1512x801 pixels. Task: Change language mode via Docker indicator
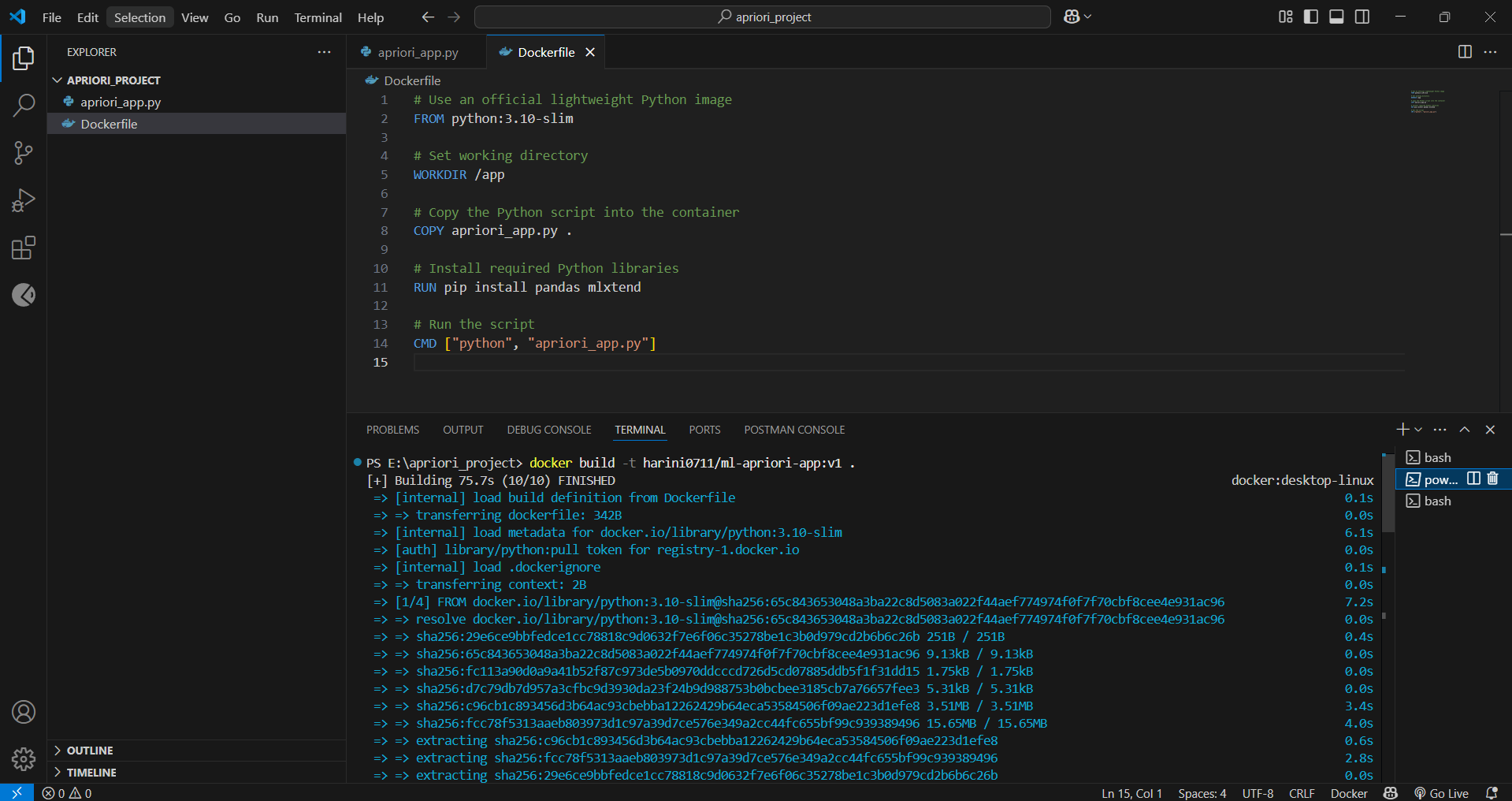point(1349,793)
